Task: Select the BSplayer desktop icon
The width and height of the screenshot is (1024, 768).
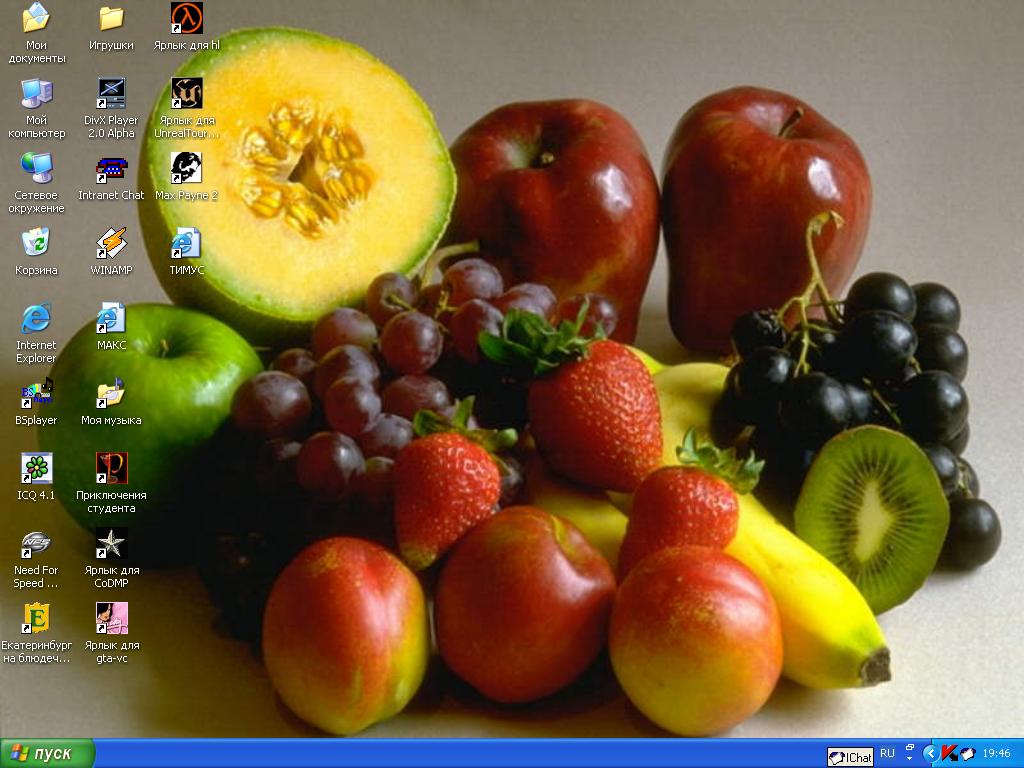Action: [36, 393]
